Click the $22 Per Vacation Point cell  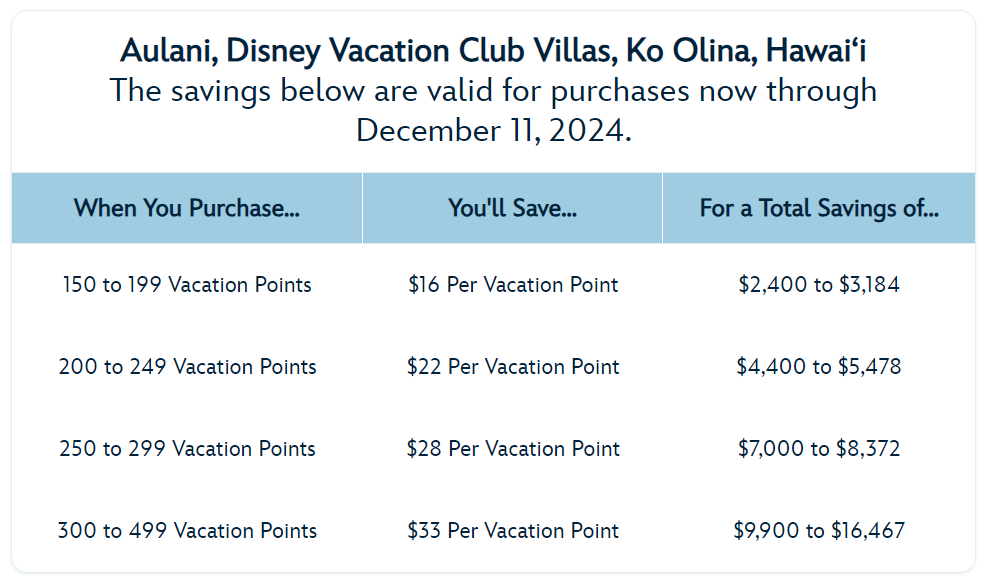[x=513, y=367]
